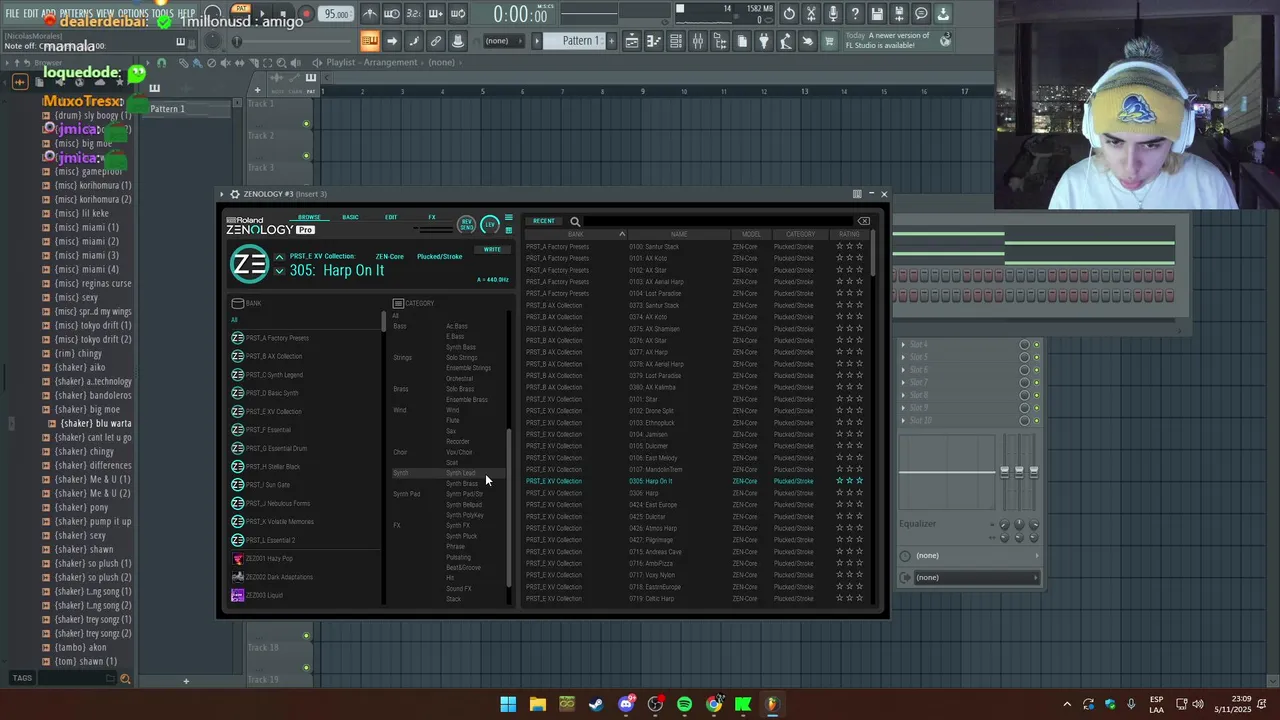1280x720 pixels.
Task: Select the Synth Lead category
Action: [461, 473]
